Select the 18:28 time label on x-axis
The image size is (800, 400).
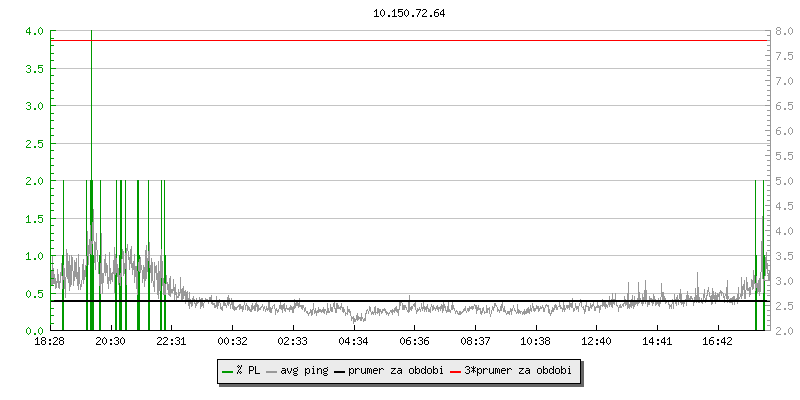[x=49, y=342]
